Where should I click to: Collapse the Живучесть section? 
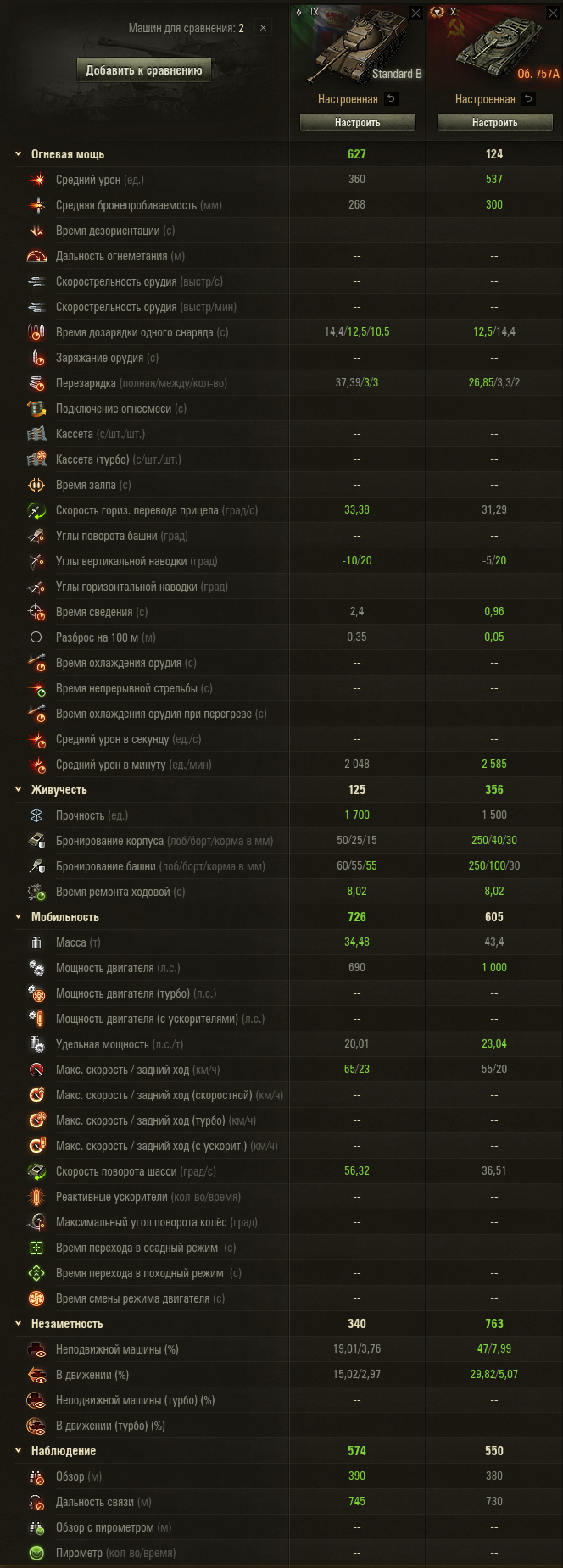tap(18, 790)
